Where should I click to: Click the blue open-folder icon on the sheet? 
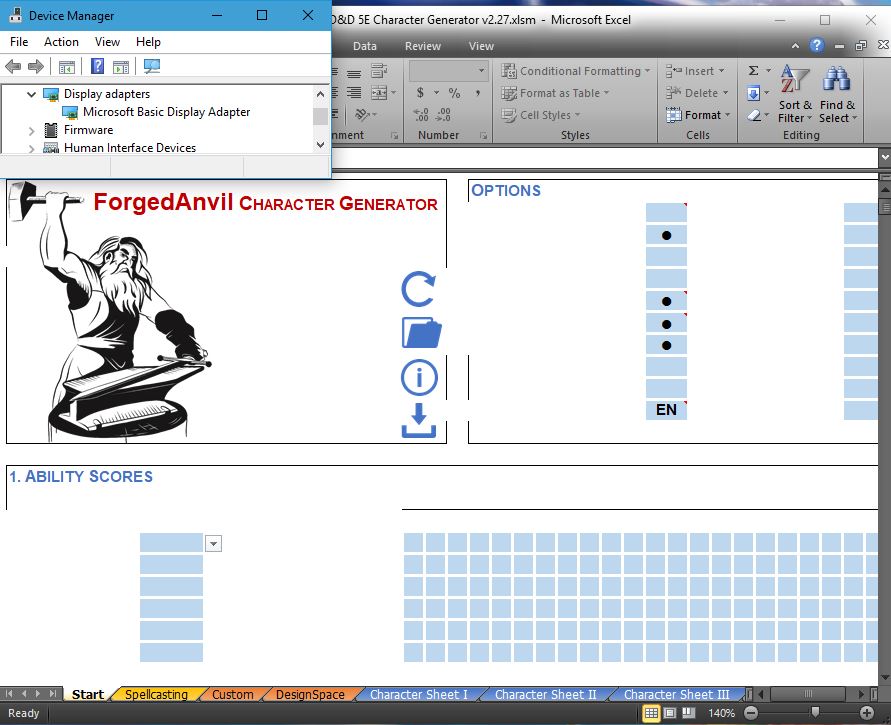[x=421, y=332]
